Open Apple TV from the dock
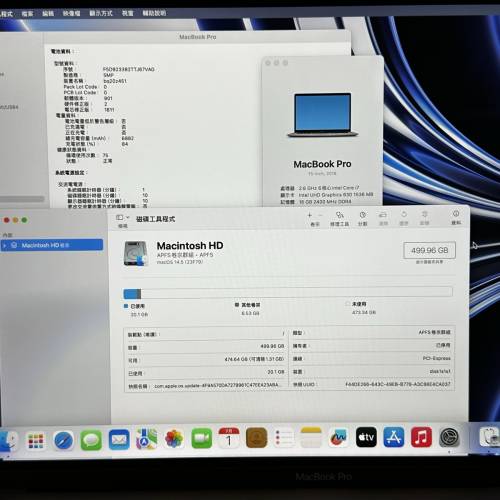The height and width of the screenshot is (500, 500). click(x=366, y=437)
